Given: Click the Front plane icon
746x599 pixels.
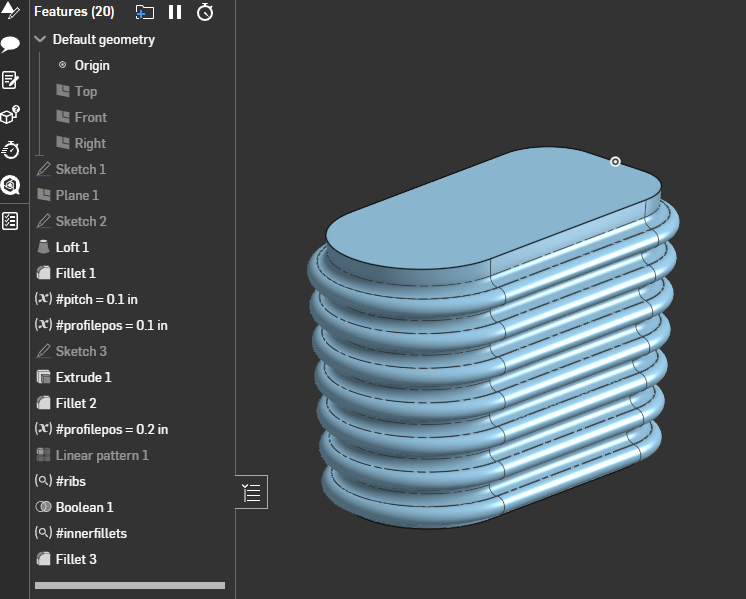Looking at the screenshot, I should 63,117.
